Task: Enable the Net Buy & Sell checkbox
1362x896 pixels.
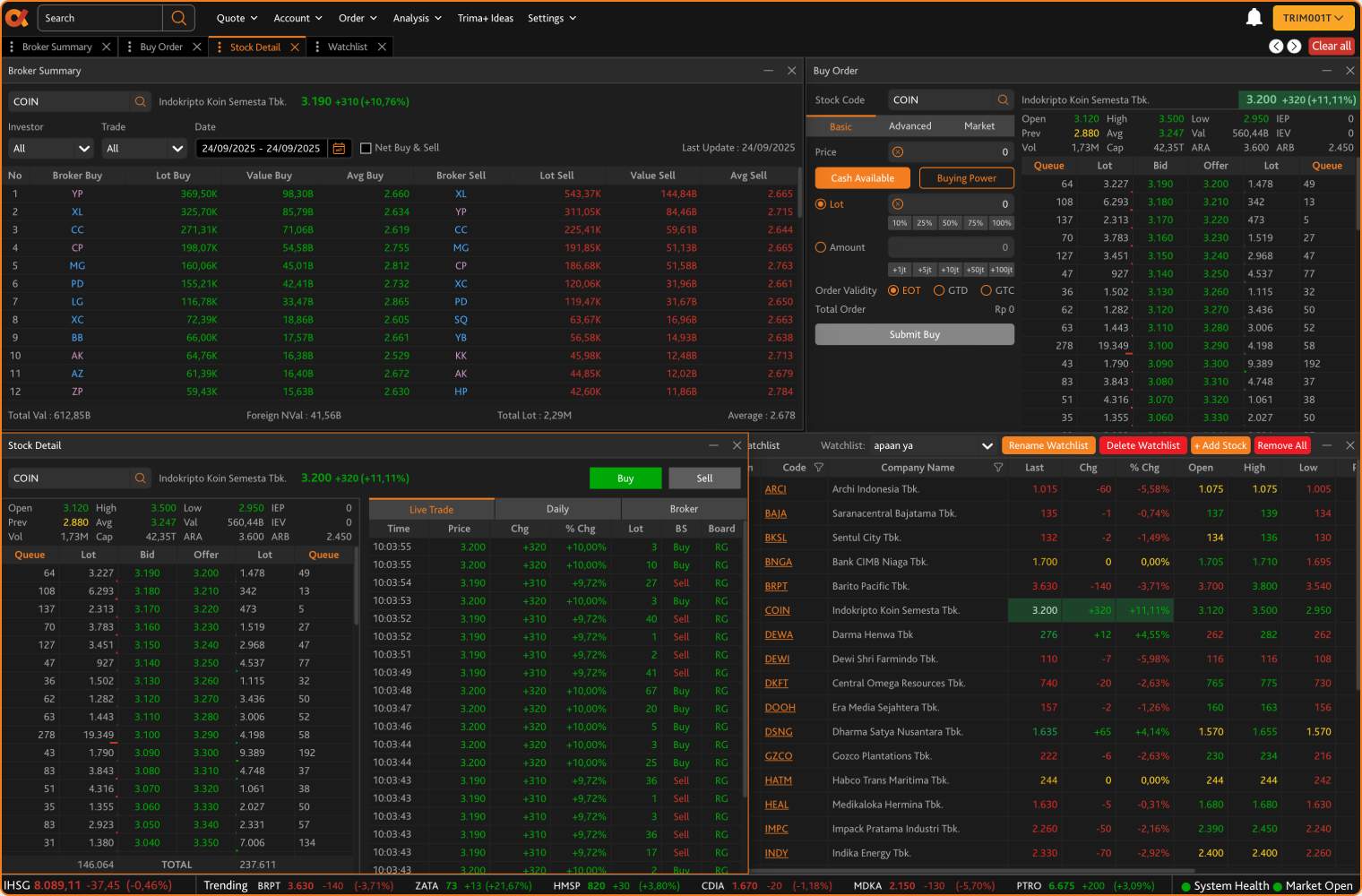Action: point(366,149)
